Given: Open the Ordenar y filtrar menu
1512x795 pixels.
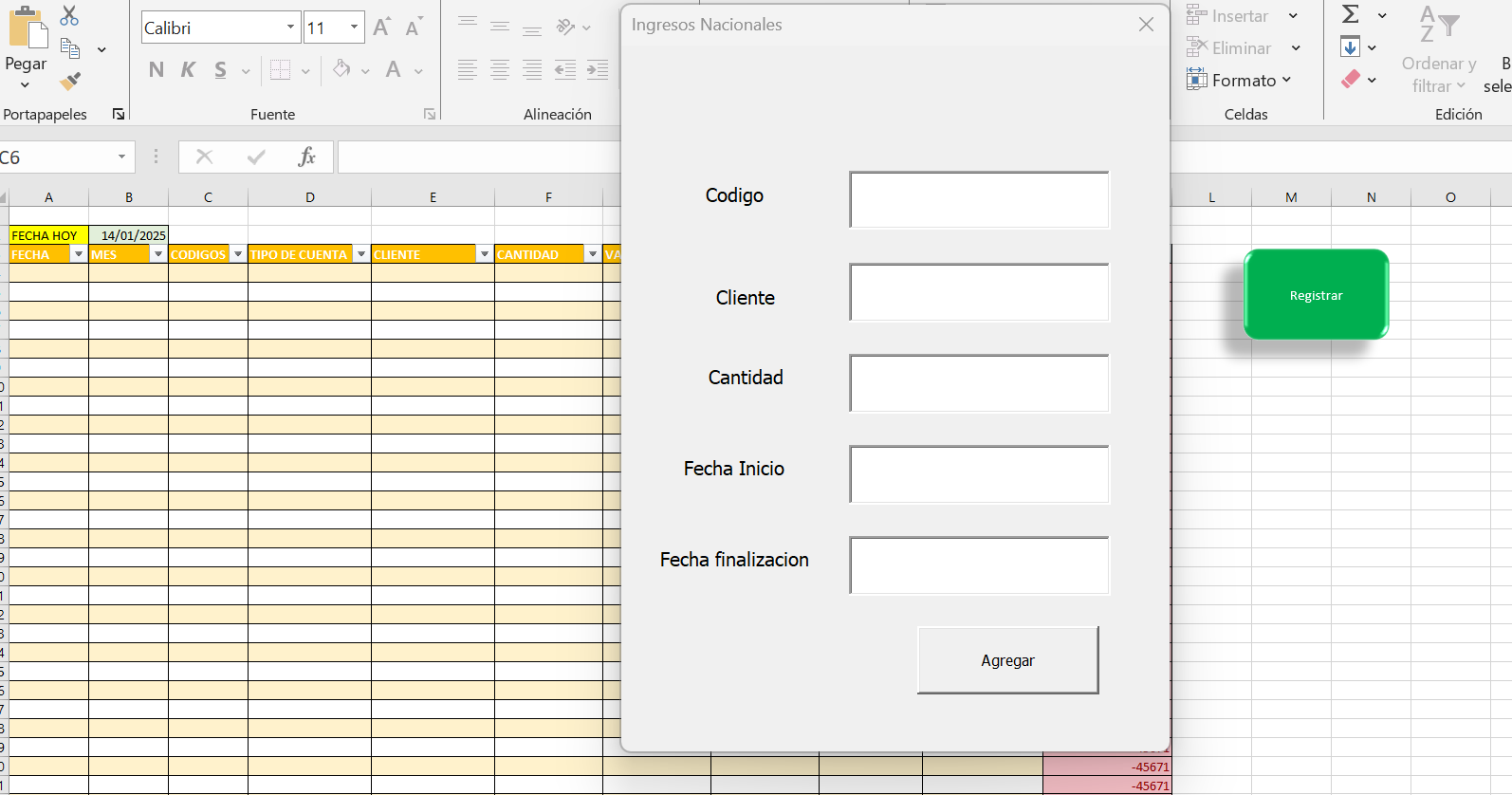Looking at the screenshot, I should [x=1439, y=74].
